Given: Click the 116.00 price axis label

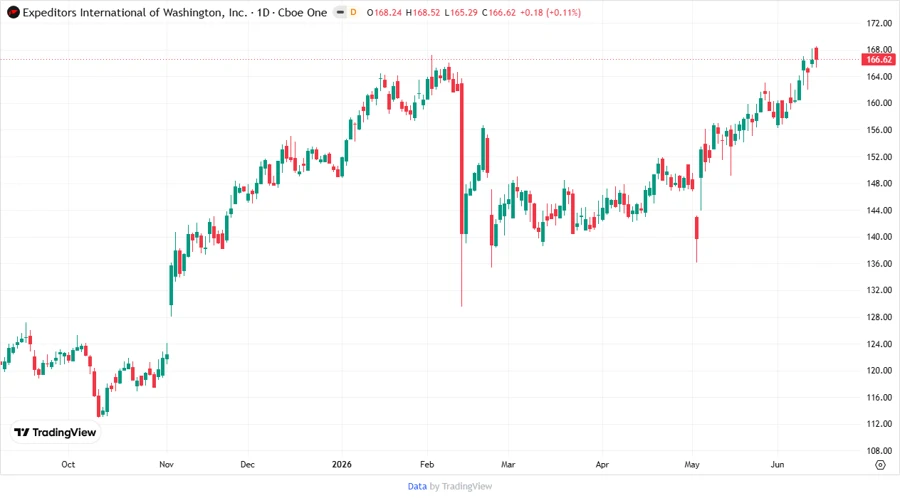Looking at the screenshot, I should pyautogui.click(x=879, y=398).
